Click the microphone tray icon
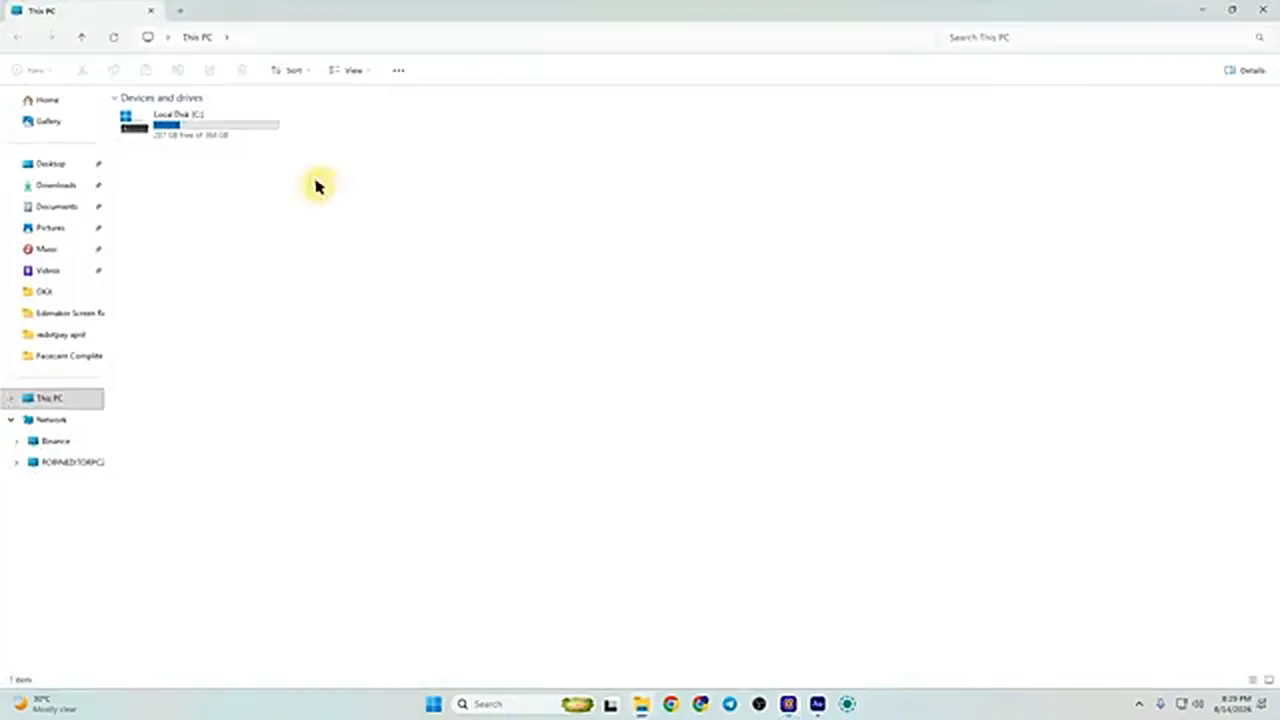The image size is (1280, 720). 1160,704
